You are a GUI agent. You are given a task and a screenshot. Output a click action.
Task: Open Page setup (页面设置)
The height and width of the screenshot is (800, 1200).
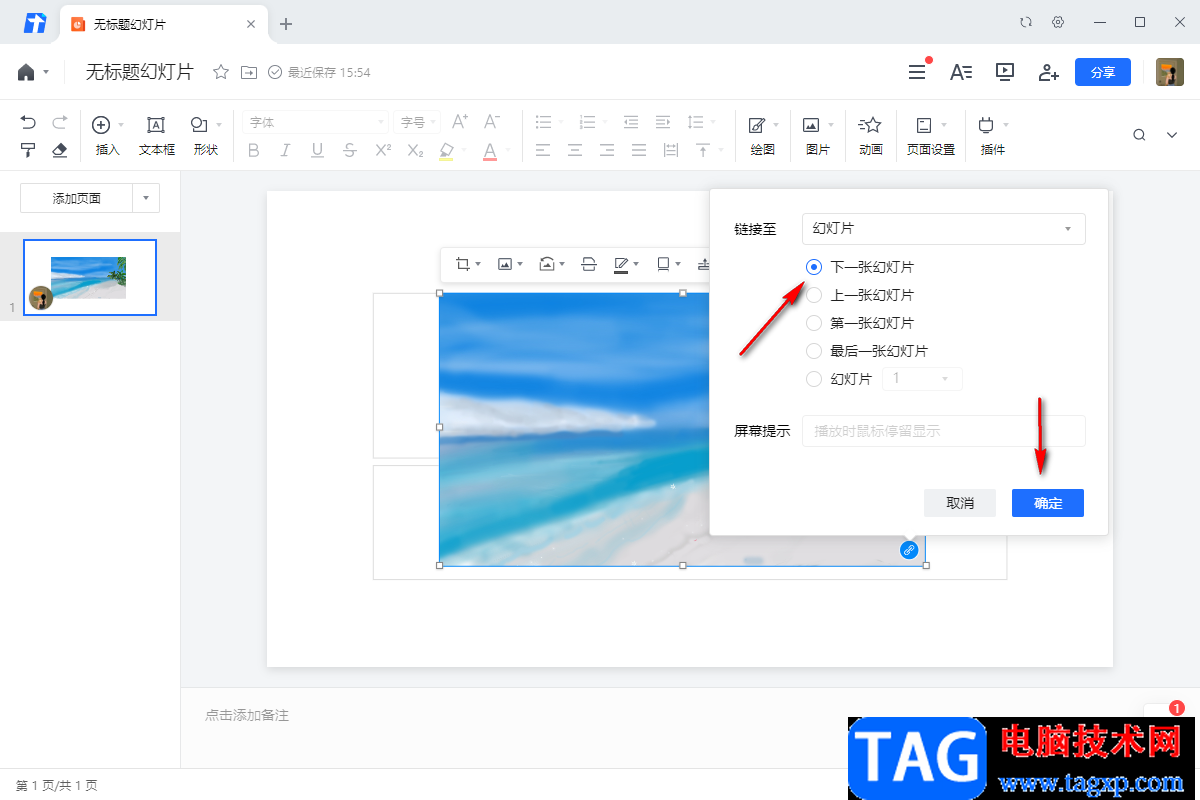pos(931,136)
